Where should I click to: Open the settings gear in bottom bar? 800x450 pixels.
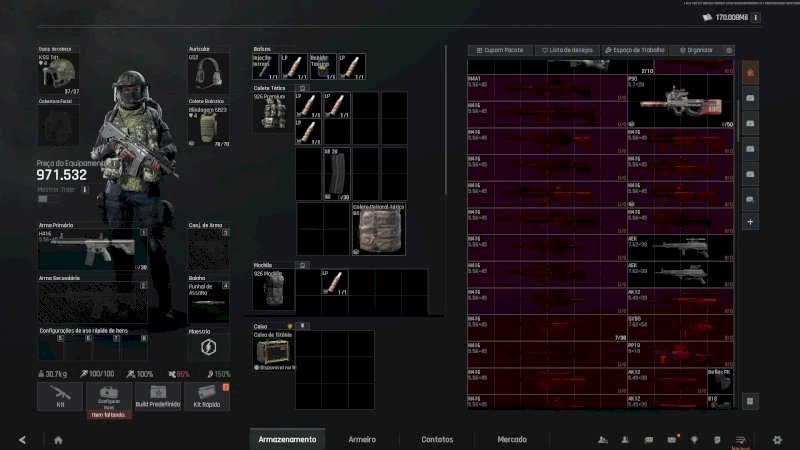(777, 440)
